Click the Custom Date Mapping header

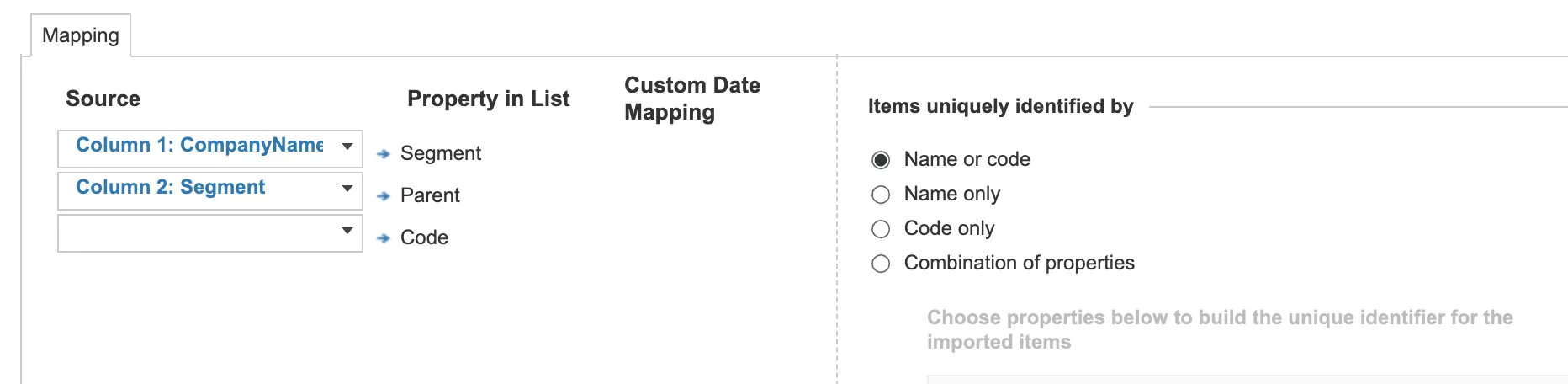pos(692,99)
